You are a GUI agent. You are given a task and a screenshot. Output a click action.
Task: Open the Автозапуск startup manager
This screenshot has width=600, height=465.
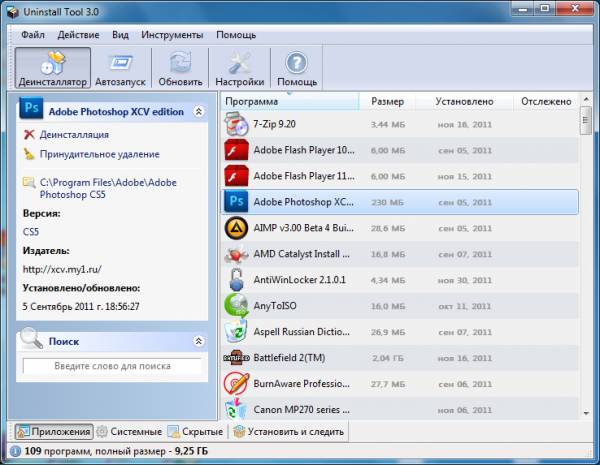(x=120, y=68)
